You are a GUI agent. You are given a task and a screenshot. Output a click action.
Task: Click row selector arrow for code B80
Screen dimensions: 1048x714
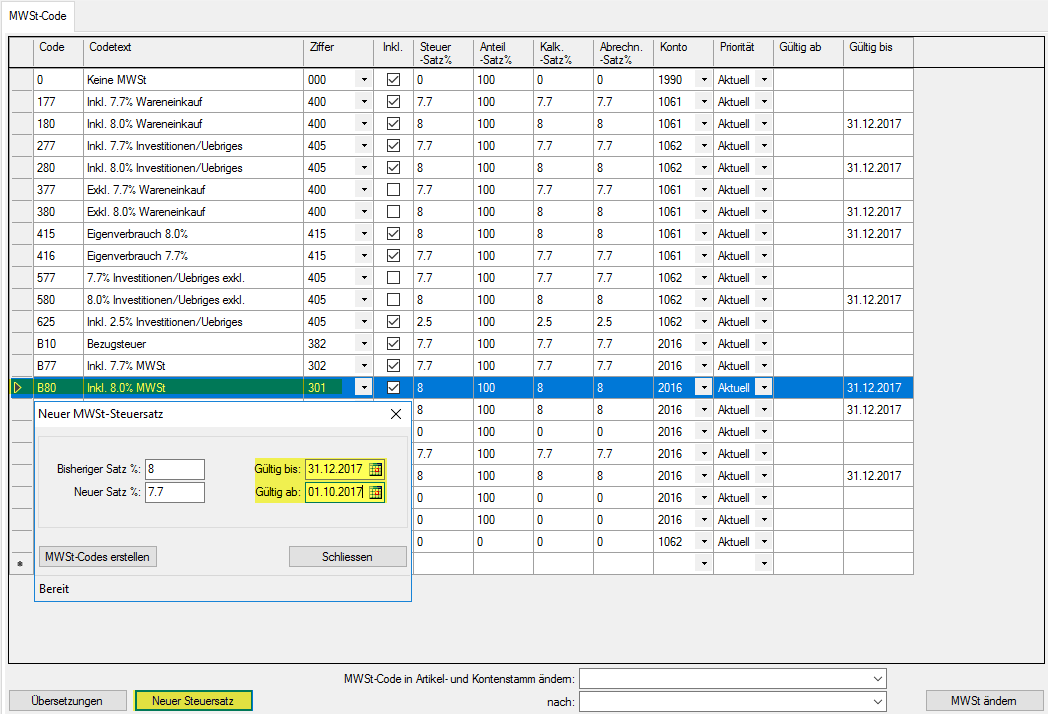pos(19,387)
